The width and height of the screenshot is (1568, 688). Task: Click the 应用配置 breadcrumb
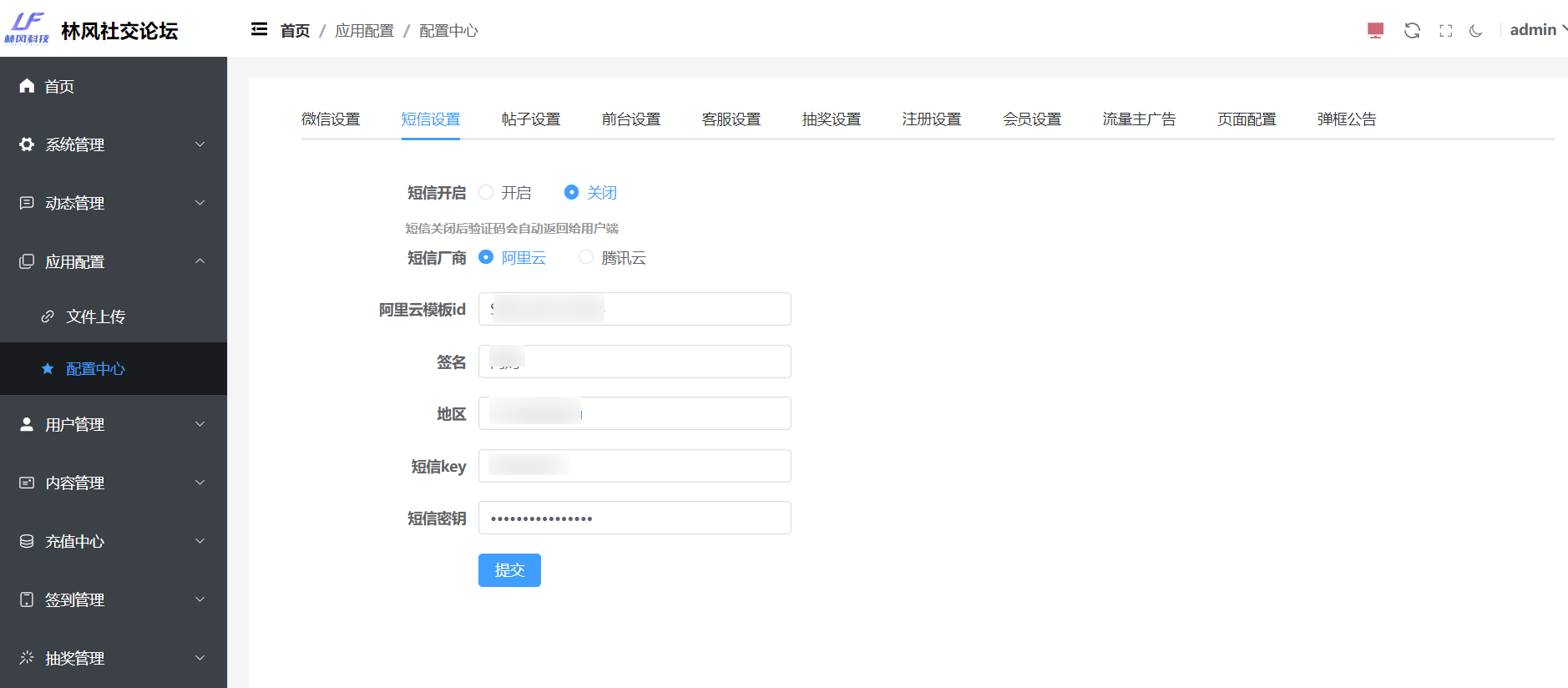[x=364, y=31]
